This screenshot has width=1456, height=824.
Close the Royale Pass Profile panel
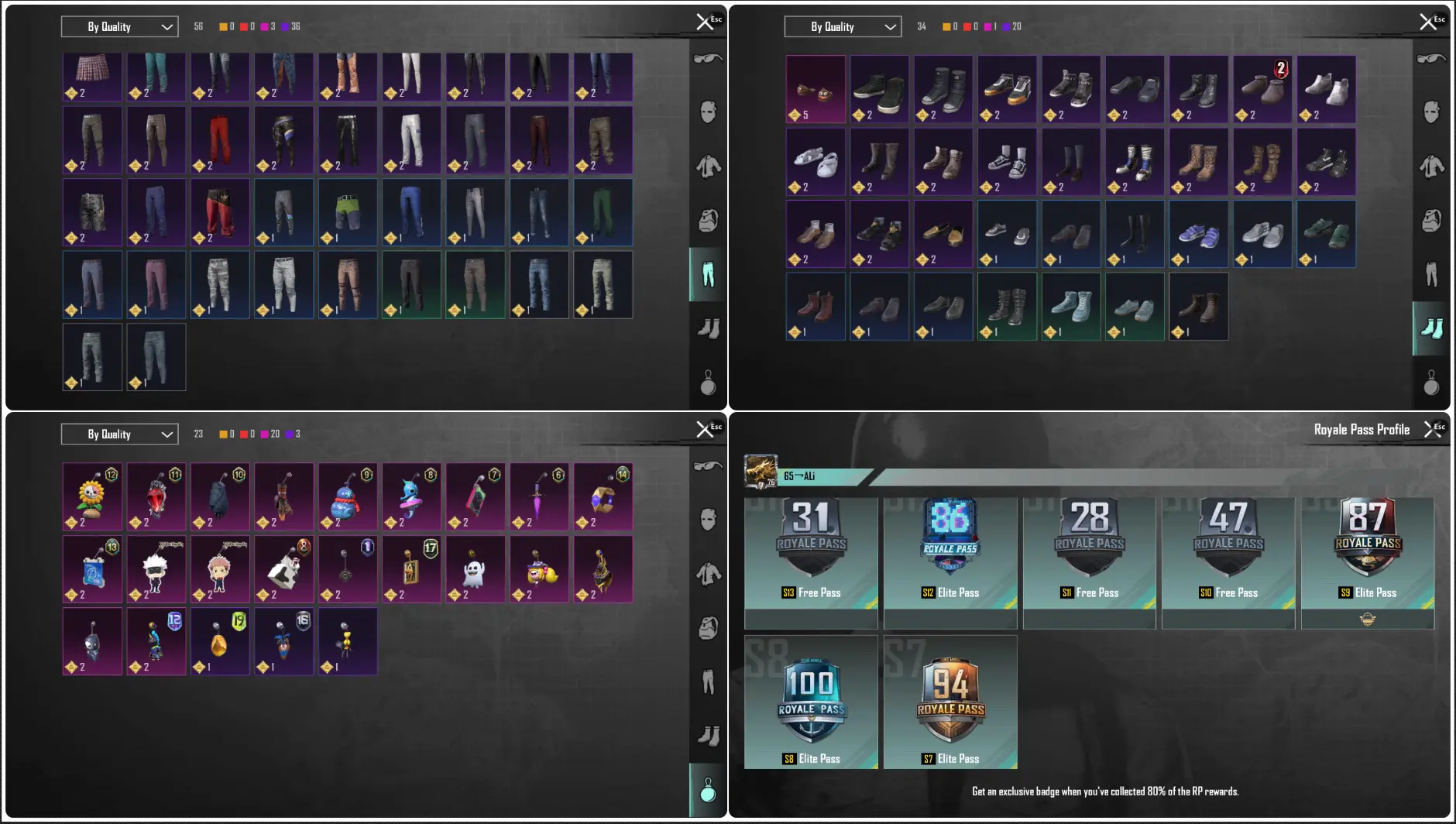(x=1432, y=429)
